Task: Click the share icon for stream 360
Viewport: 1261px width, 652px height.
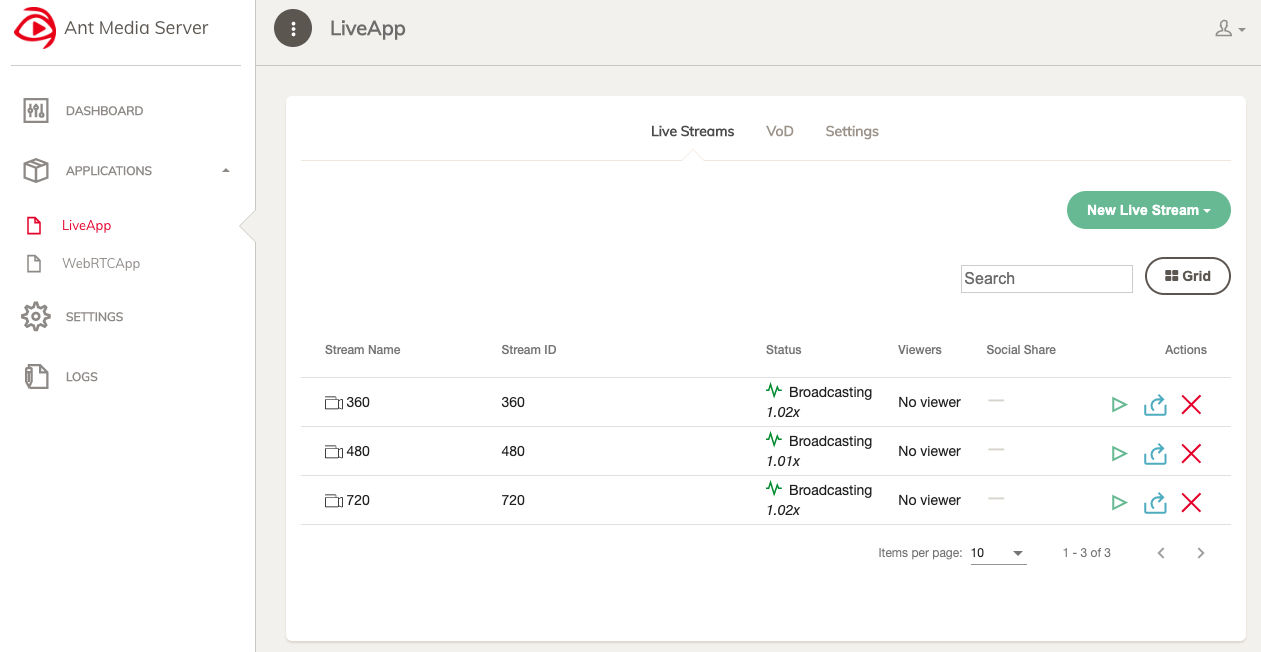Action: (x=1155, y=404)
